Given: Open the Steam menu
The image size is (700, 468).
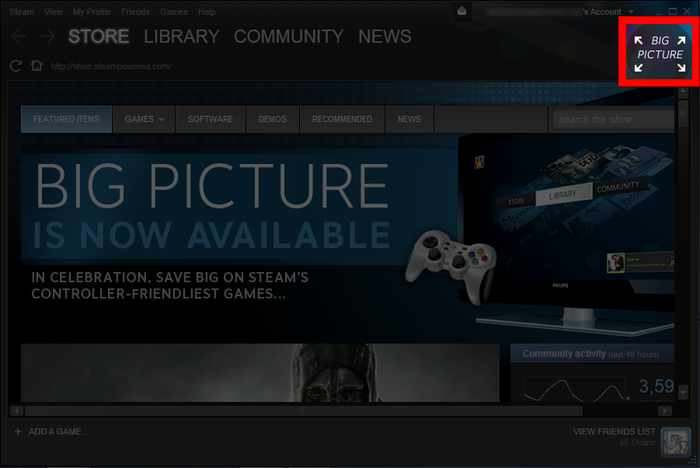Looking at the screenshot, I should (21, 12).
